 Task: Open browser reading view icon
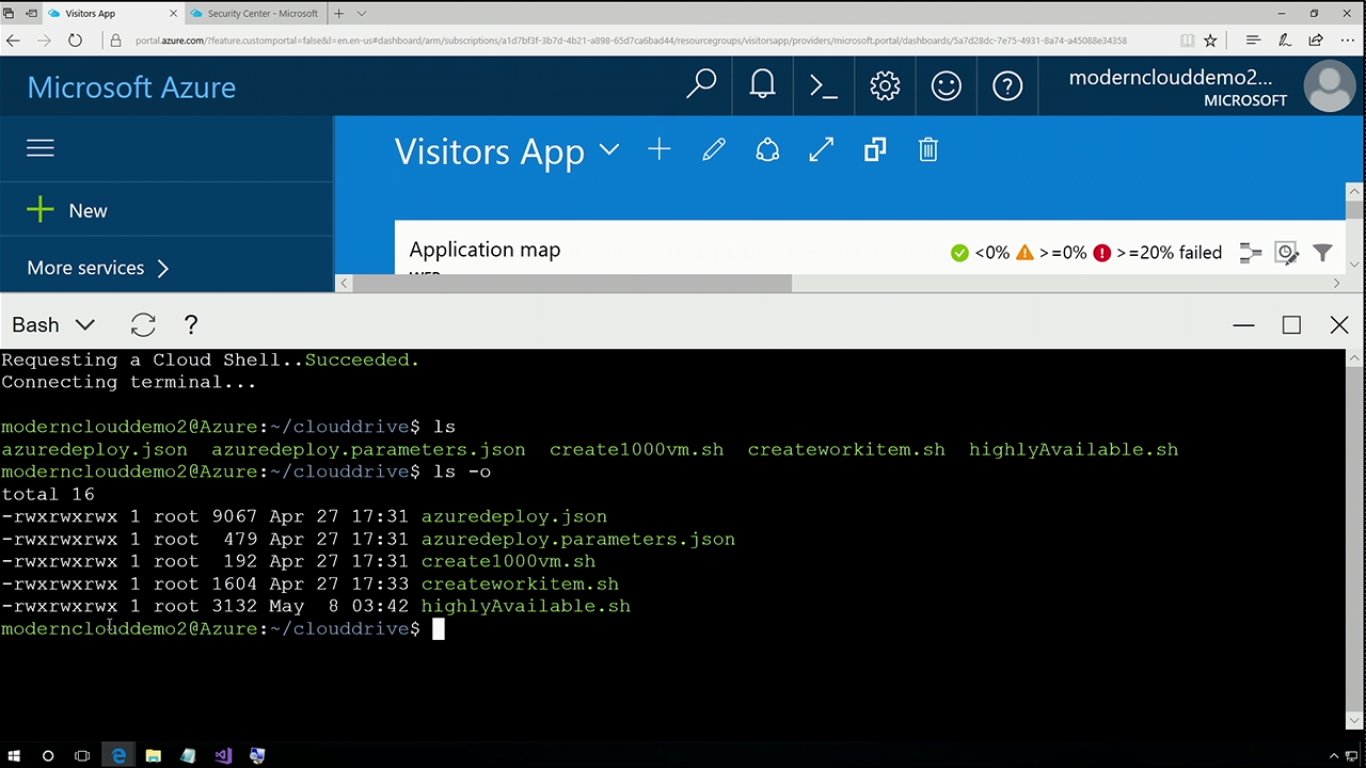pyautogui.click(x=1187, y=40)
